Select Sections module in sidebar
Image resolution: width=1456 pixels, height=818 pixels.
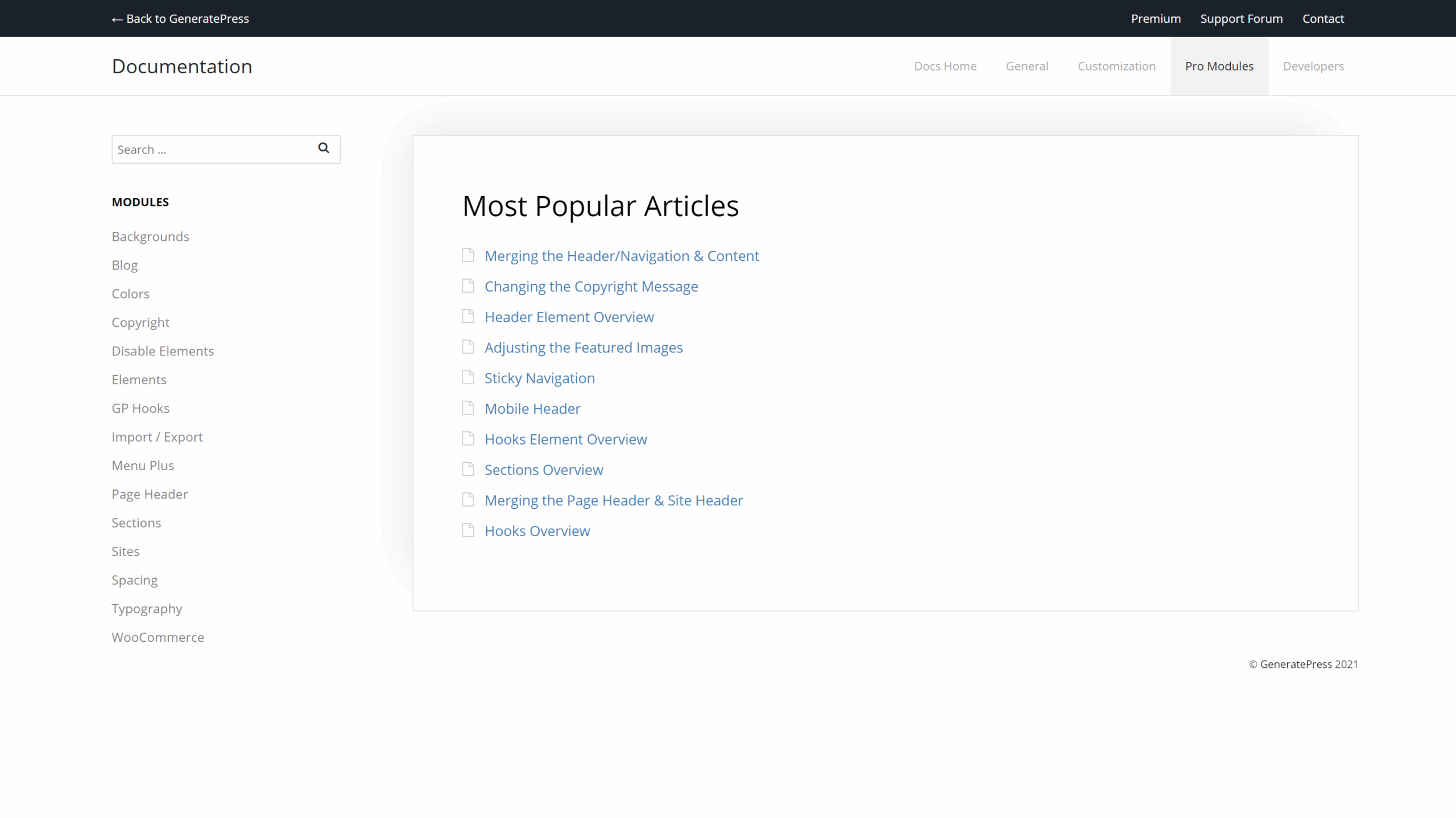point(136,523)
